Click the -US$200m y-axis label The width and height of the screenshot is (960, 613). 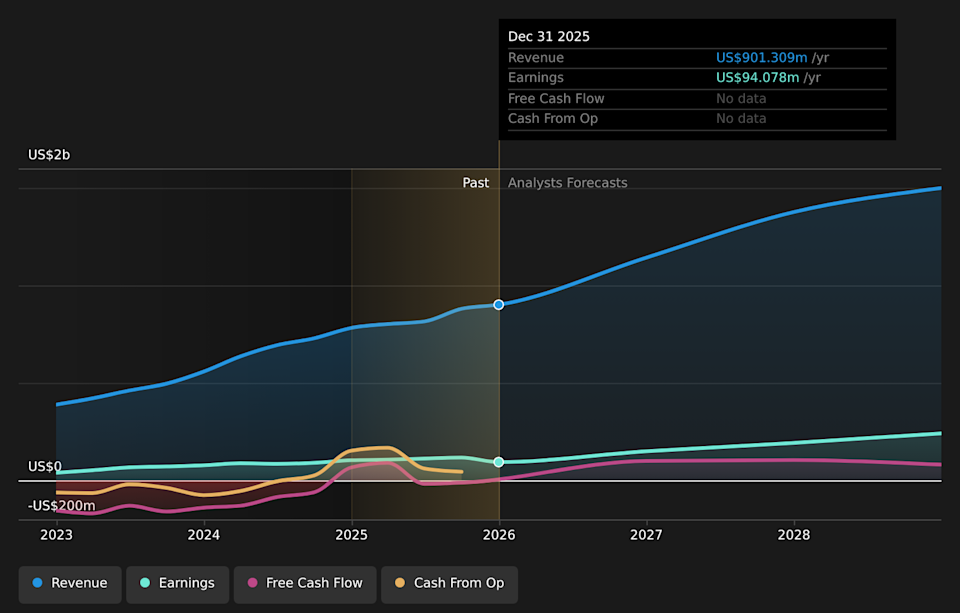[62, 506]
